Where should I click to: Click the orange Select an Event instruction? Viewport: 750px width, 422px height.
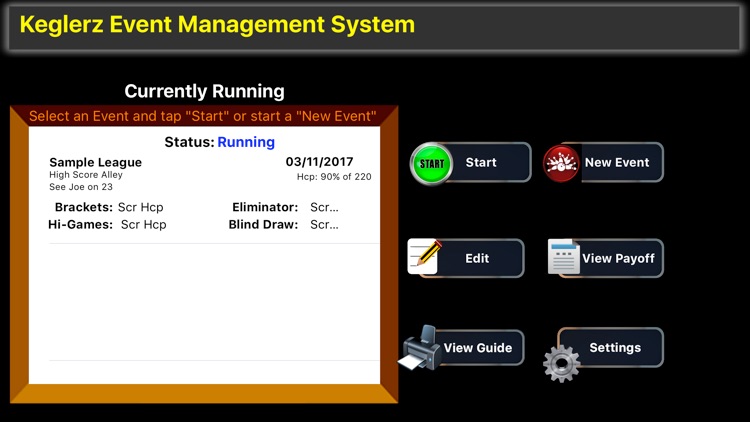click(203, 116)
